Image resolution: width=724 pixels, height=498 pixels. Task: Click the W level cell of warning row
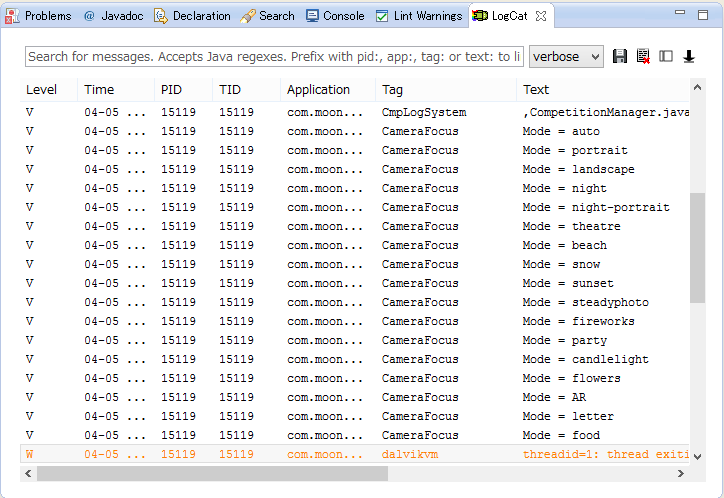[30, 454]
